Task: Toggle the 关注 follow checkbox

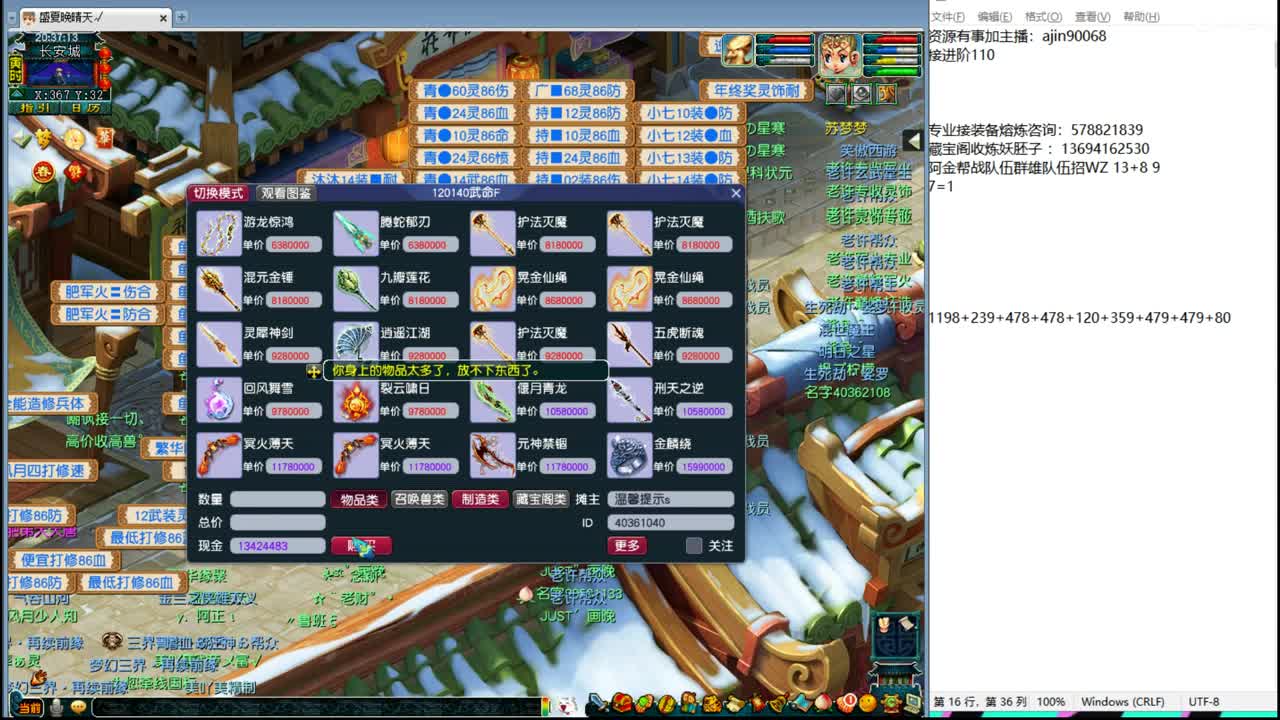Action: pyautogui.click(x=694, y=545)
